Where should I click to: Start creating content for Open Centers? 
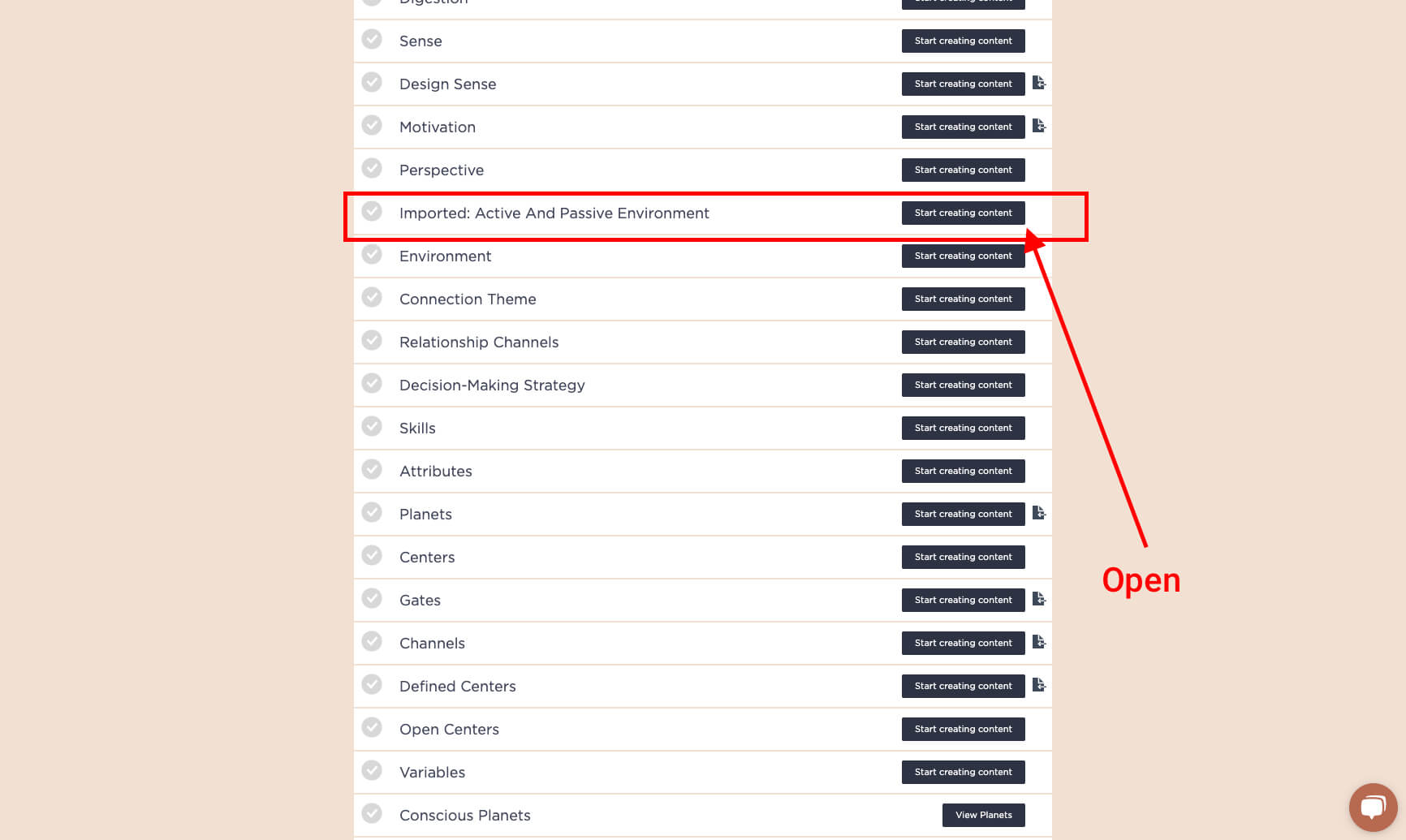tap(963, 729)
